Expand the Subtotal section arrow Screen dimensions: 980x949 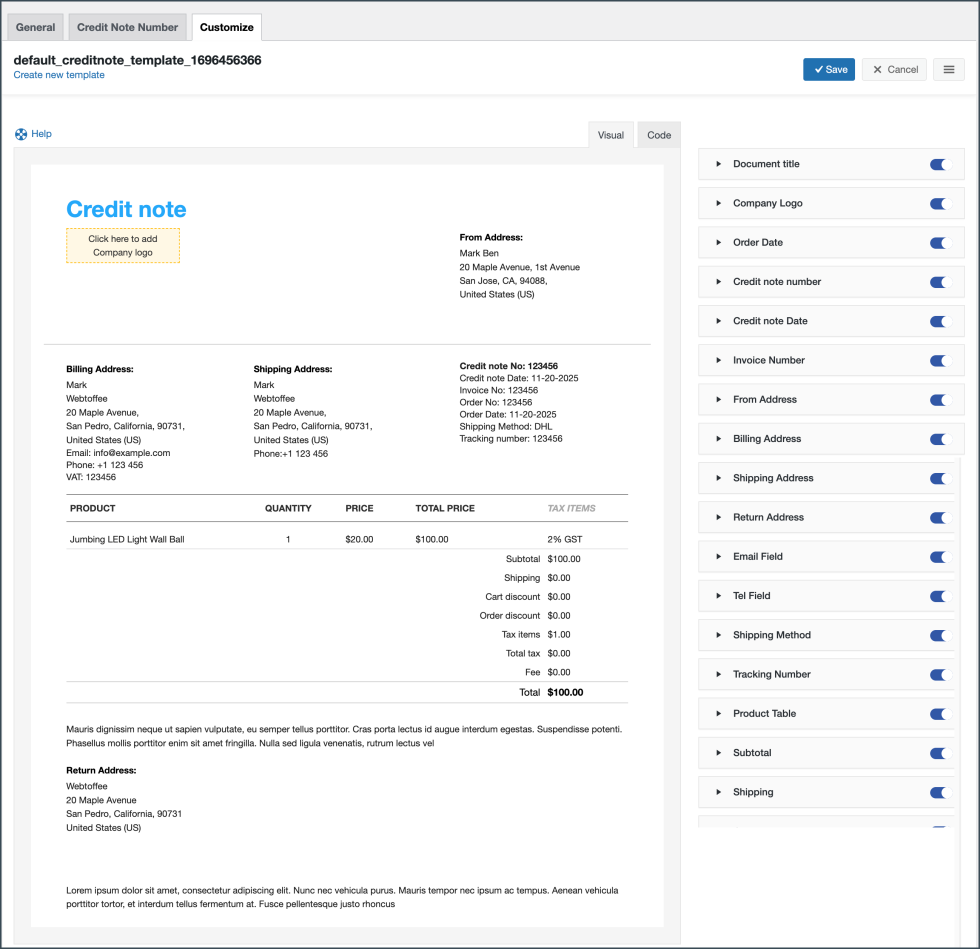719,753
